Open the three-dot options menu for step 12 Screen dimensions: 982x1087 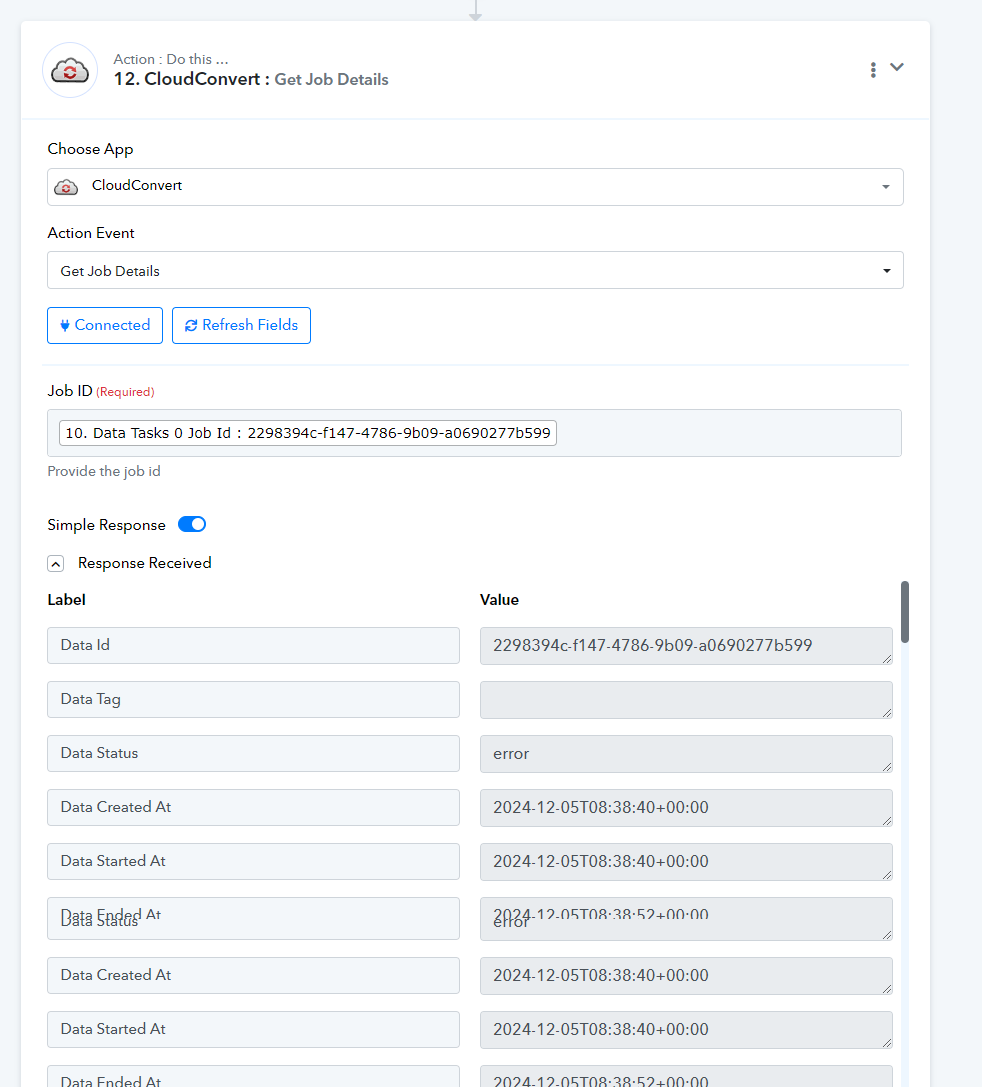tap(873, 69)
